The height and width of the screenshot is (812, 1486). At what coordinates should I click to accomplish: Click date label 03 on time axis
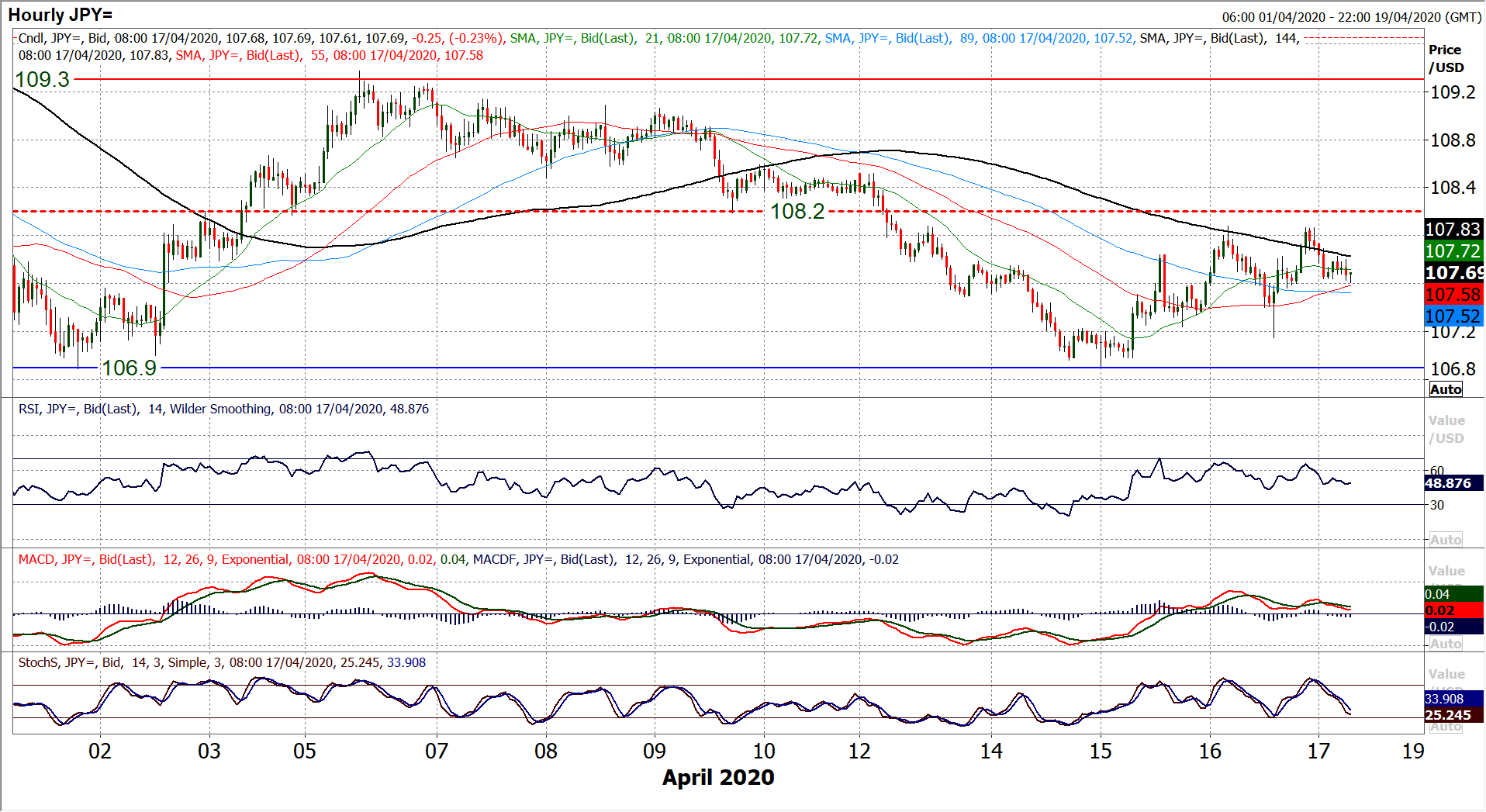coord(209,751)
